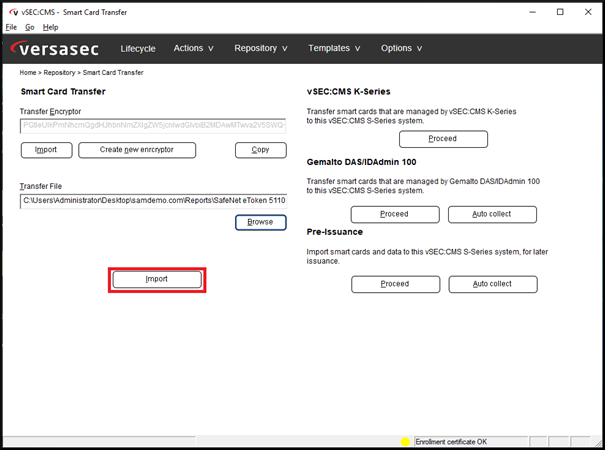Click the Gemalto DAS/IDAdmin 100 heading

tap(361, 162)
